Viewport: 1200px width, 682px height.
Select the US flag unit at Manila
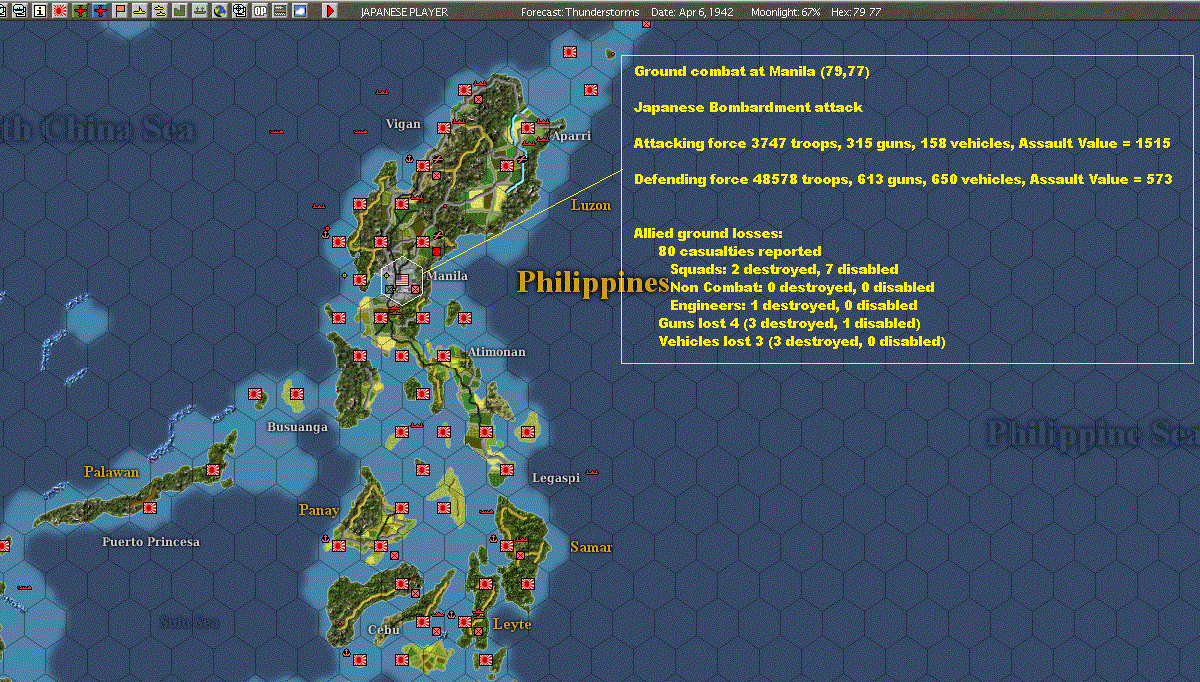coord(403,280)
